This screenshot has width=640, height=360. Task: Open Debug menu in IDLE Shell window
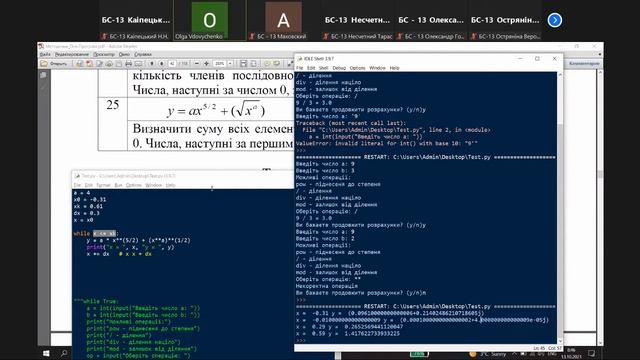tap(339, 68)
